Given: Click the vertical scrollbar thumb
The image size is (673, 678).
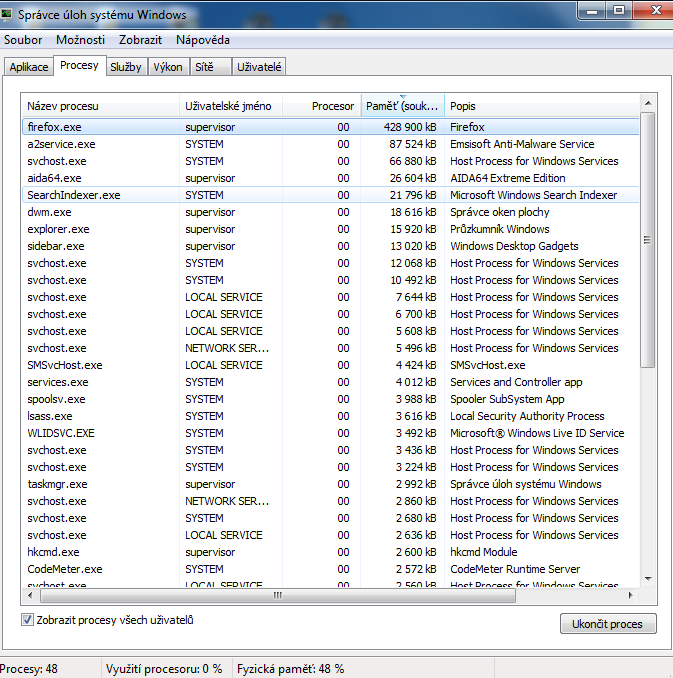Looking at the screenshot, I should pyautogui.click(x=647, y=240).
